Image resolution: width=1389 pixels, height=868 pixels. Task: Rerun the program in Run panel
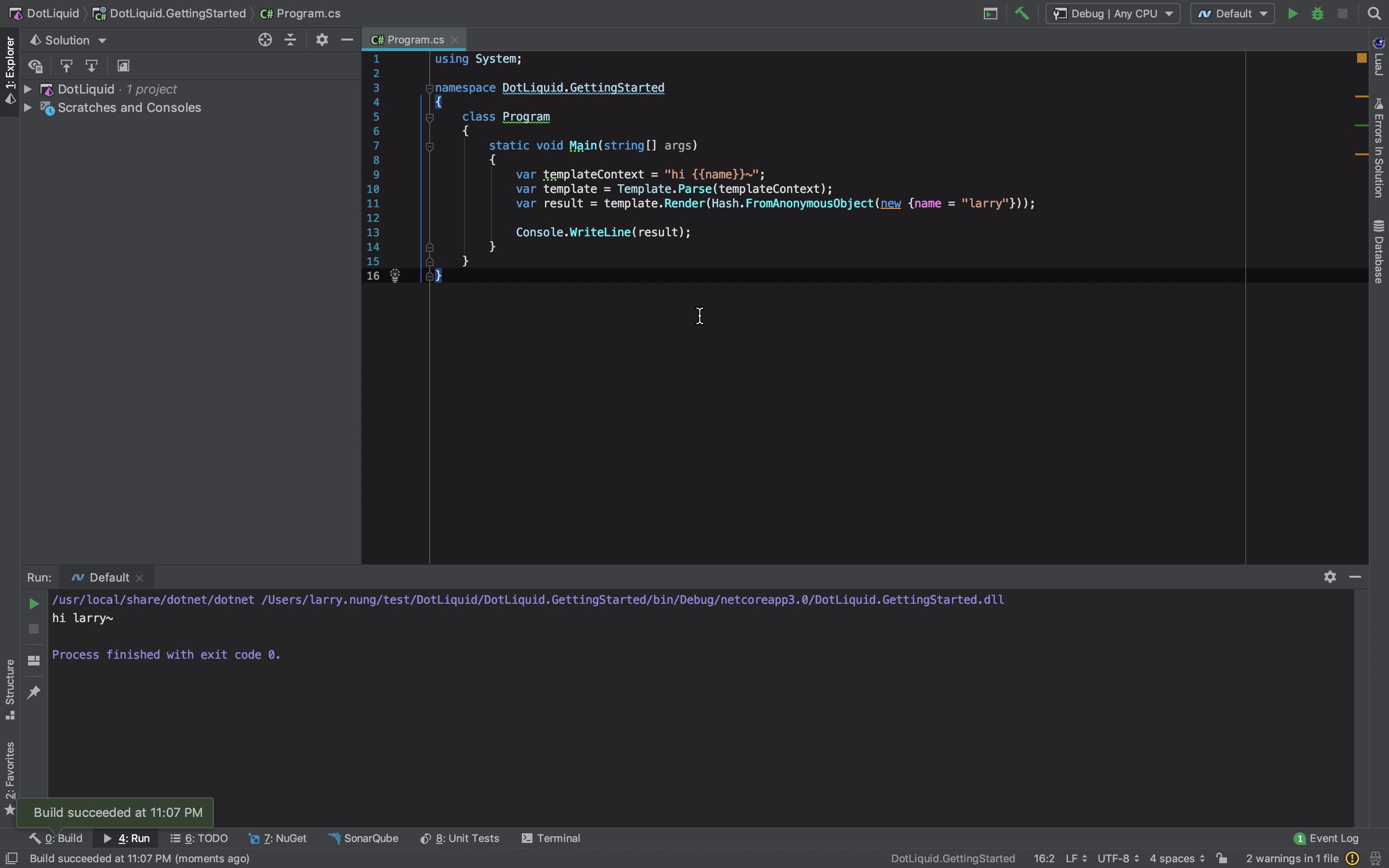coord(34,603)
